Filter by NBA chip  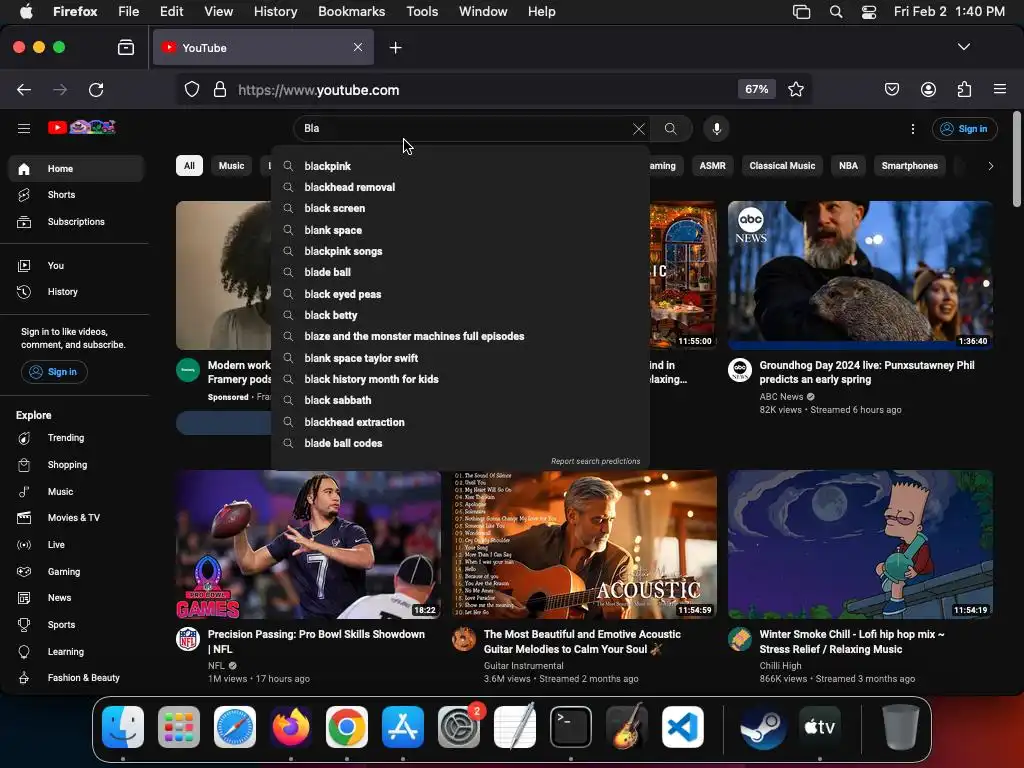tap(848, 166)
